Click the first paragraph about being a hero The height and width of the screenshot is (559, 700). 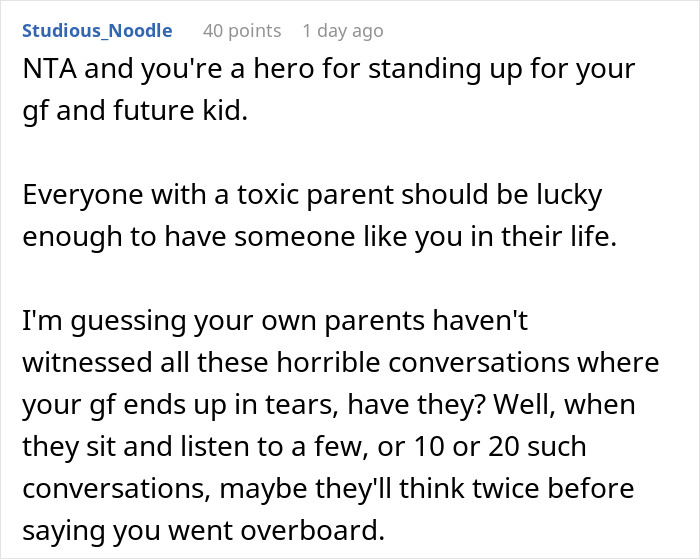pyautogui.click(x=329, y=89)
